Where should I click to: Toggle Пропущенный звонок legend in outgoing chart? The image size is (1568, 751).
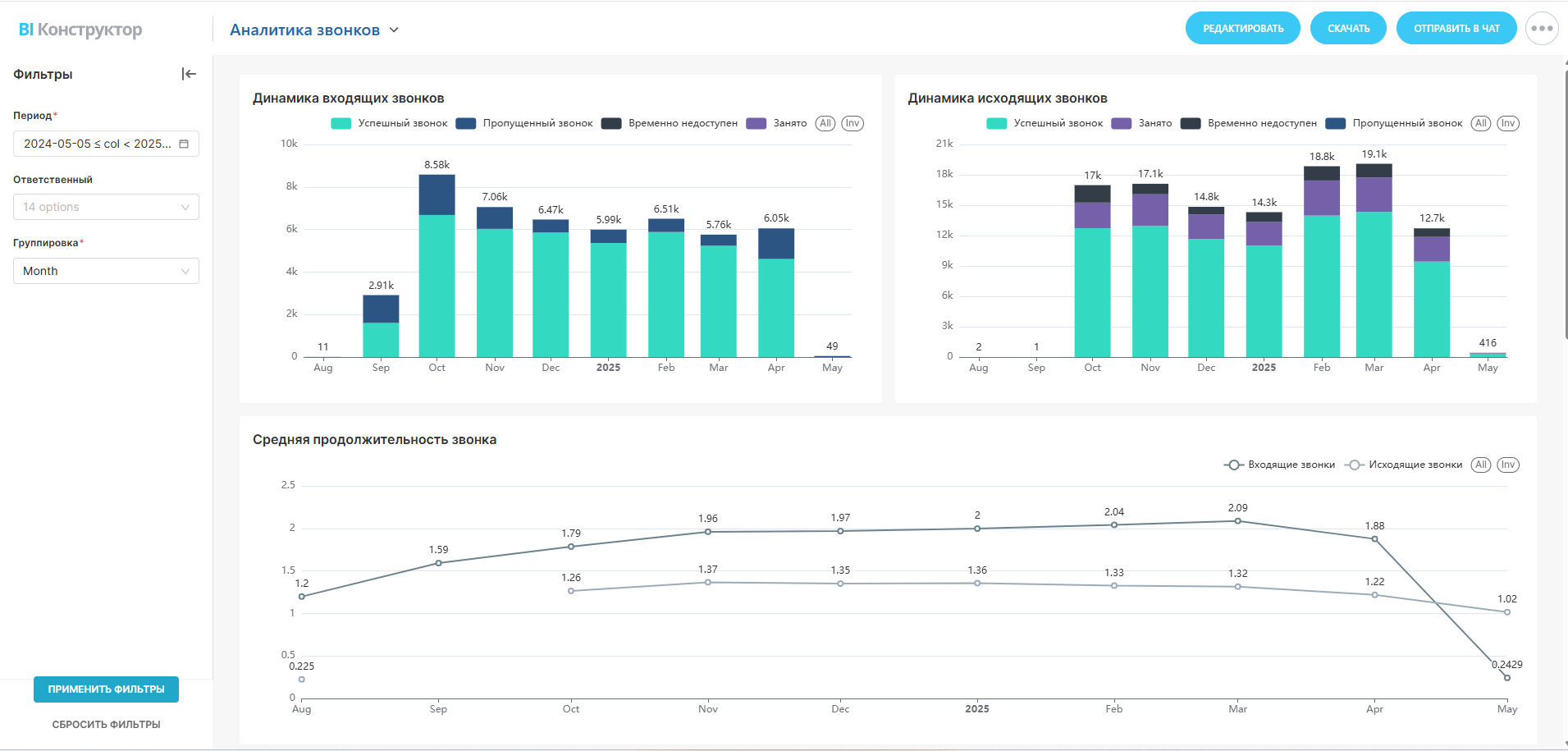point(1394,123)
